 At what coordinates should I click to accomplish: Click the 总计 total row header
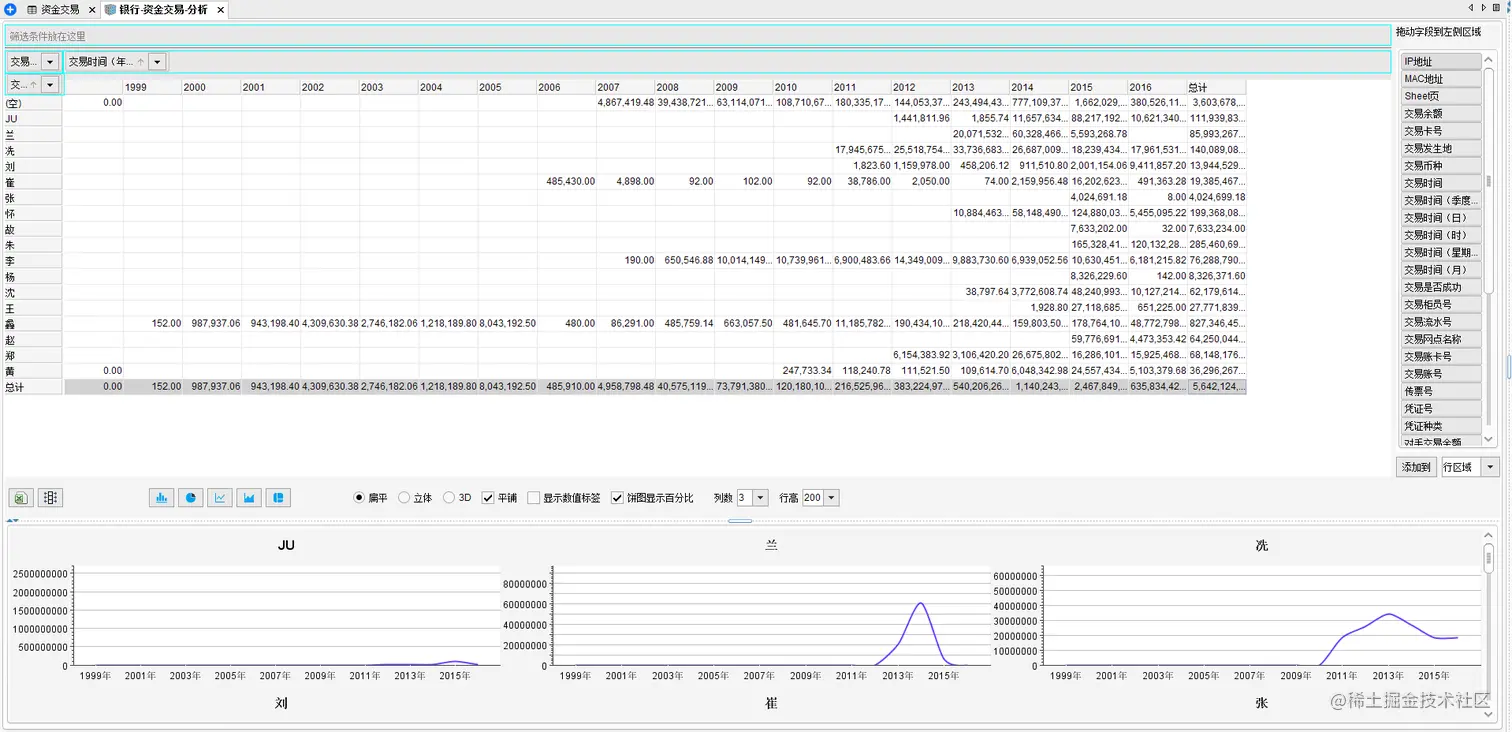[33, 387]
